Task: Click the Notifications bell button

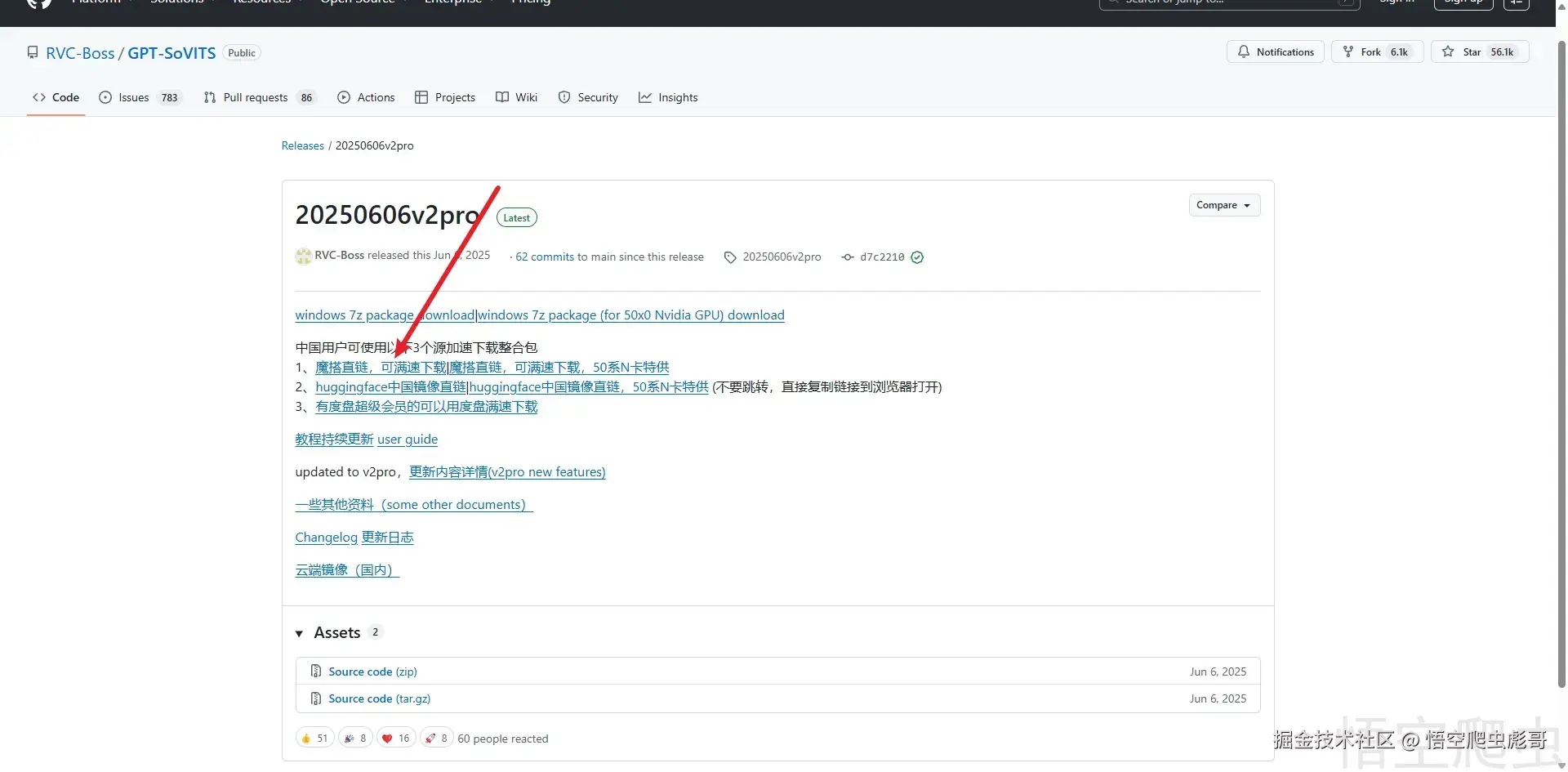Action: [x=1275, y=51]
